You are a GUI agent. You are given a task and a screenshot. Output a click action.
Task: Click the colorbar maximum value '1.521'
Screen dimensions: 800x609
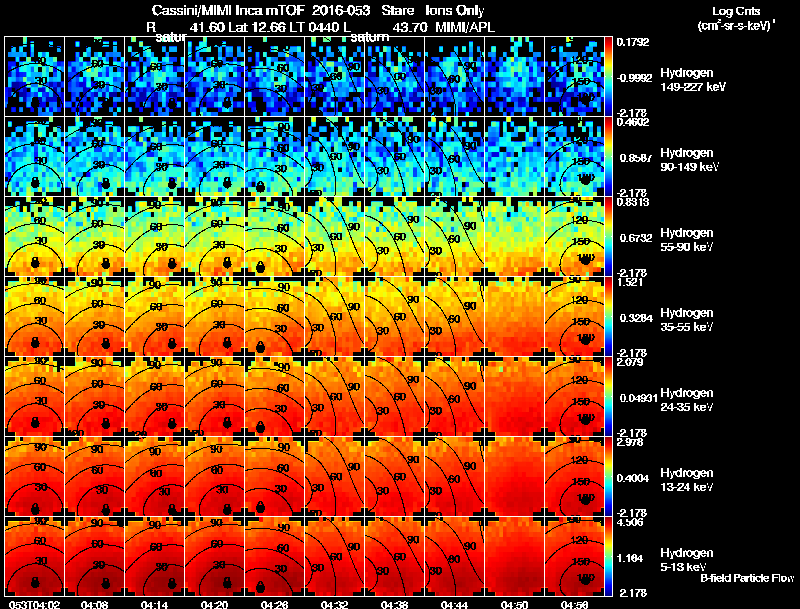pyautogui.click(x=630, y=282)
